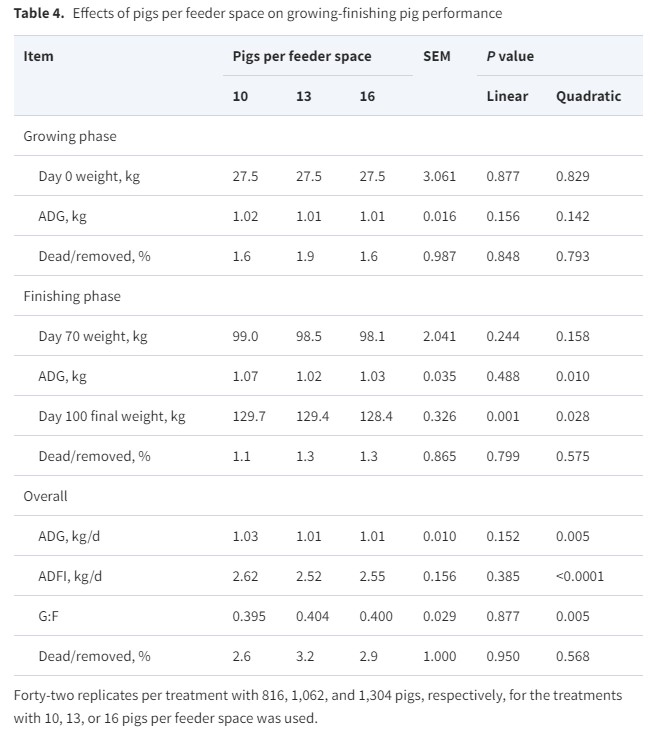Click the Pigs per feeder space header
Screen dimensions: 663x741
301,56
